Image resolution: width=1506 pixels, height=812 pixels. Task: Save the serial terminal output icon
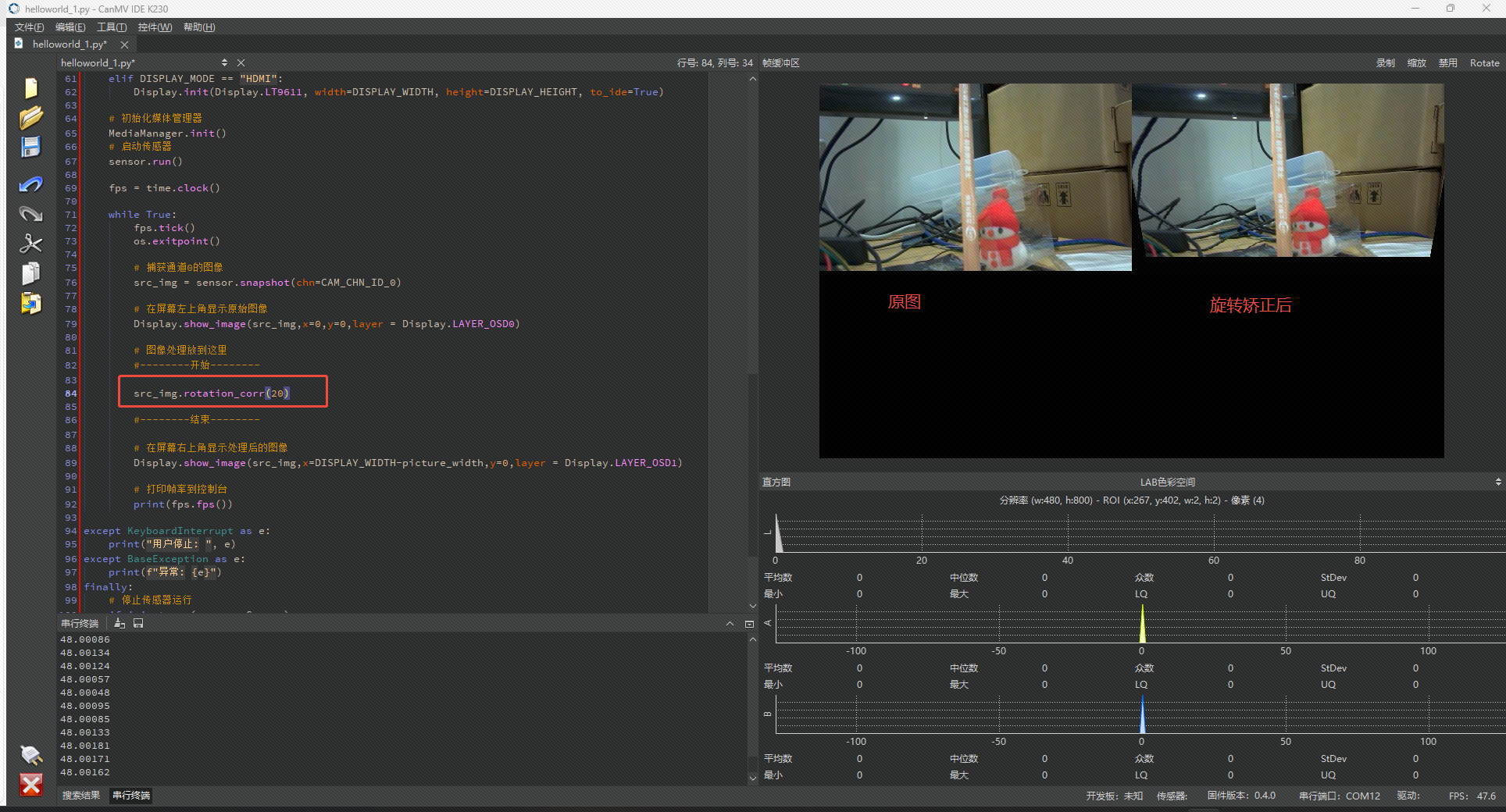(x=138, y=623)
